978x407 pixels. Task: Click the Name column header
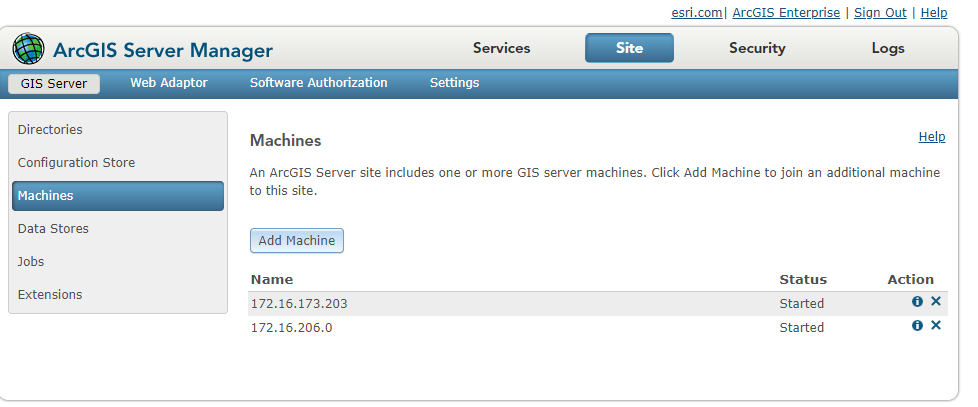[272, 279]
